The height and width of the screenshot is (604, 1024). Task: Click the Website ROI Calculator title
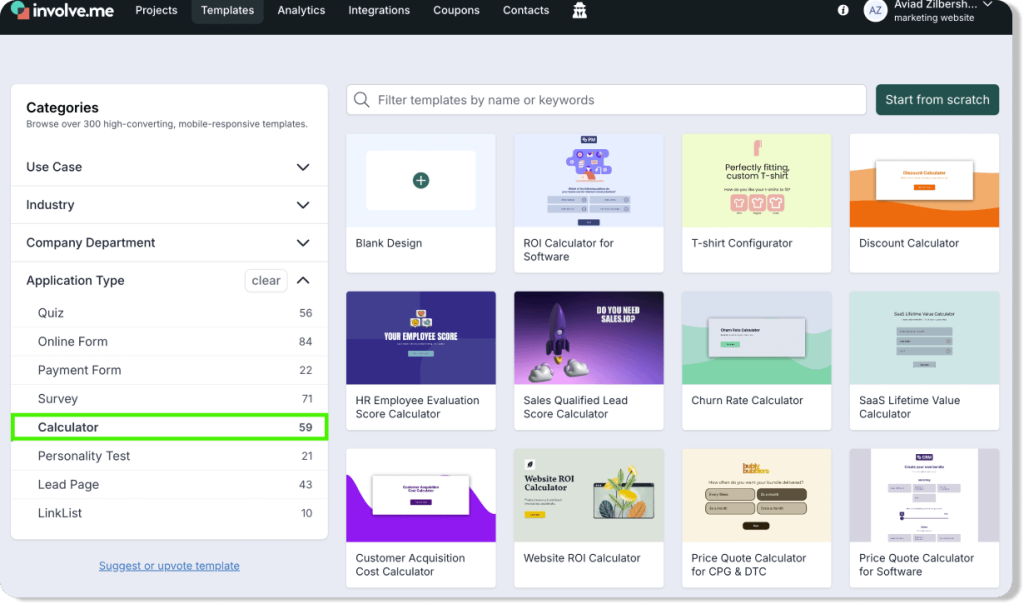581,558
